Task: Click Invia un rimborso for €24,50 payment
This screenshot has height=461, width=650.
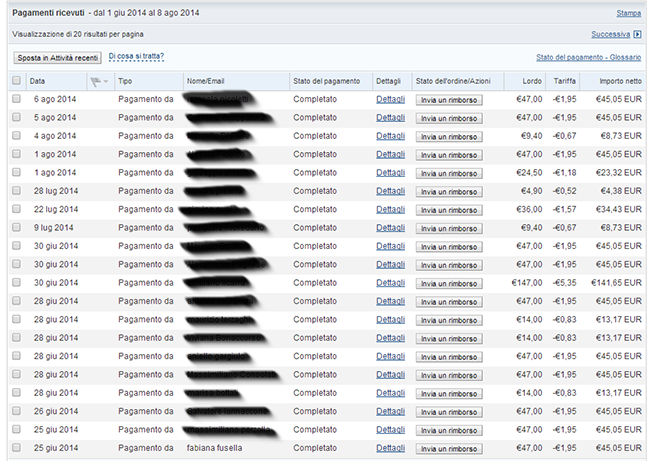Action: pyautogui.click(x=449, y=173)
